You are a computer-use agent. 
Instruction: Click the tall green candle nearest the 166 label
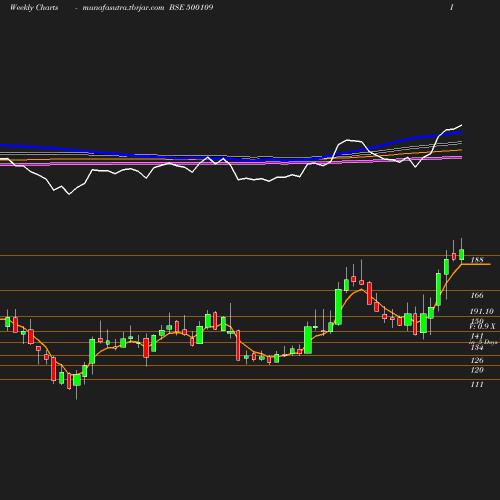438,289
